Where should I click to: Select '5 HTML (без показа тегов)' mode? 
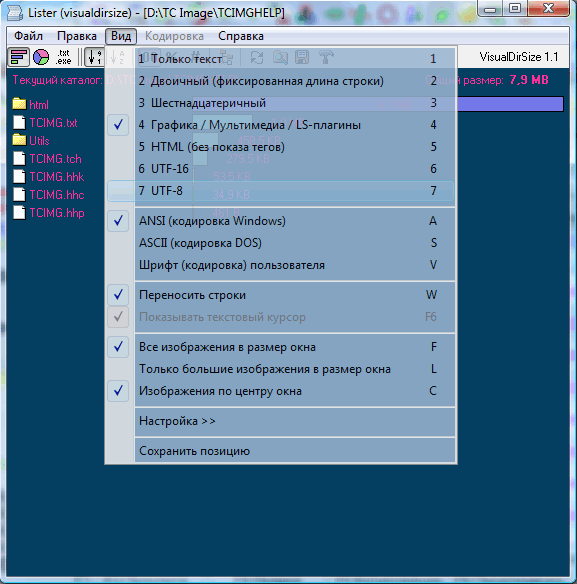281,147
